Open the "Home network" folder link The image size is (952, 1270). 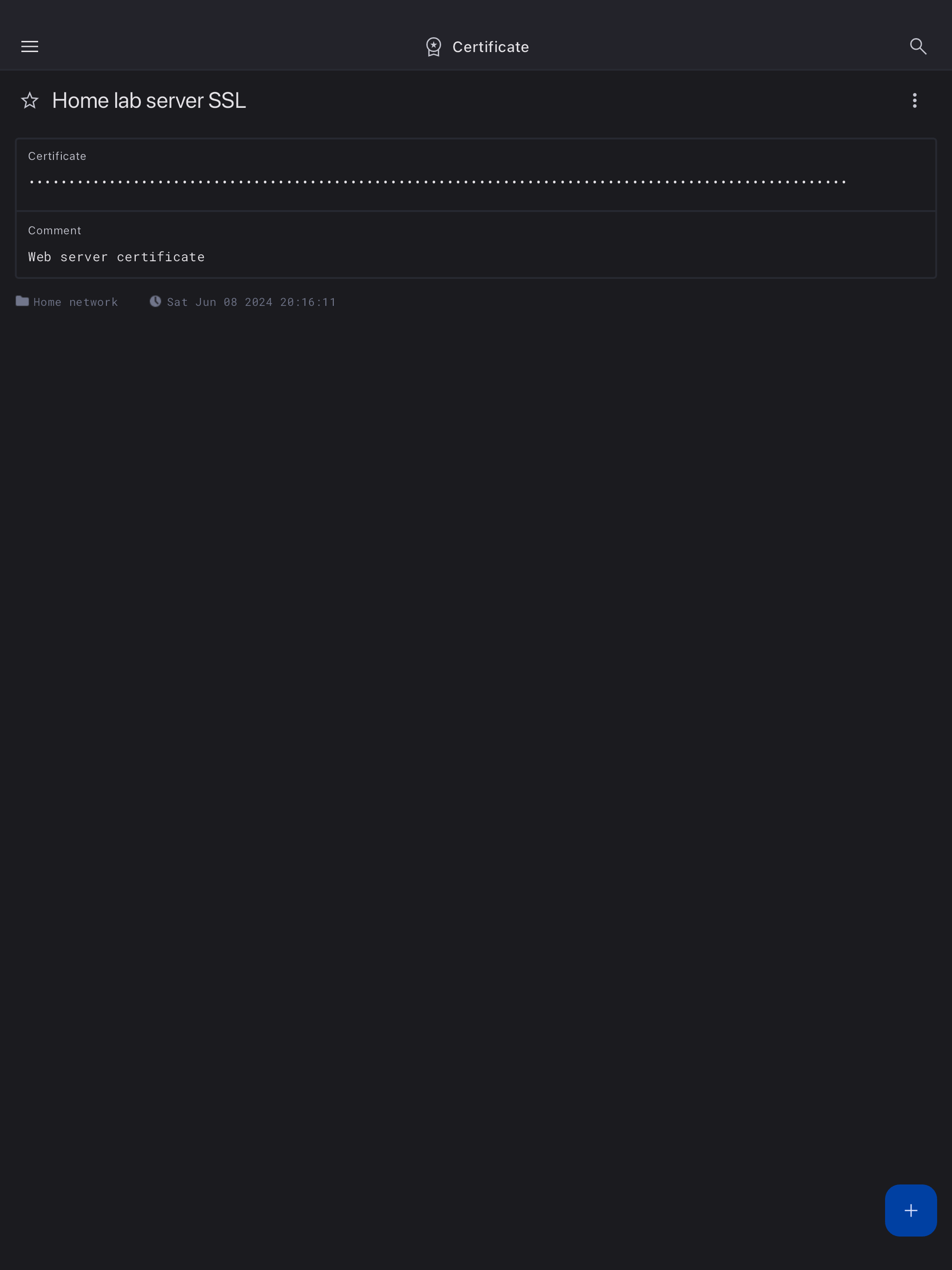pyautogui.click(x=75, y=302)
